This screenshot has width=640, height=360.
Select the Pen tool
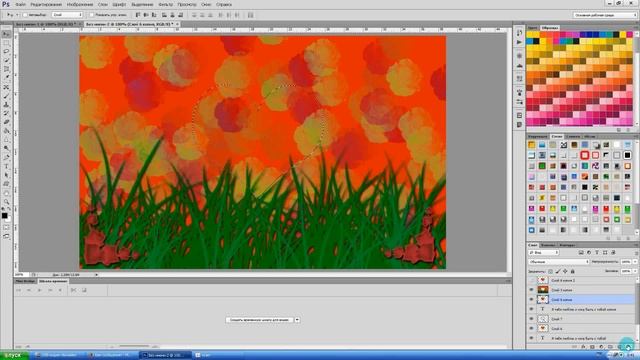[x=6, y=158]
